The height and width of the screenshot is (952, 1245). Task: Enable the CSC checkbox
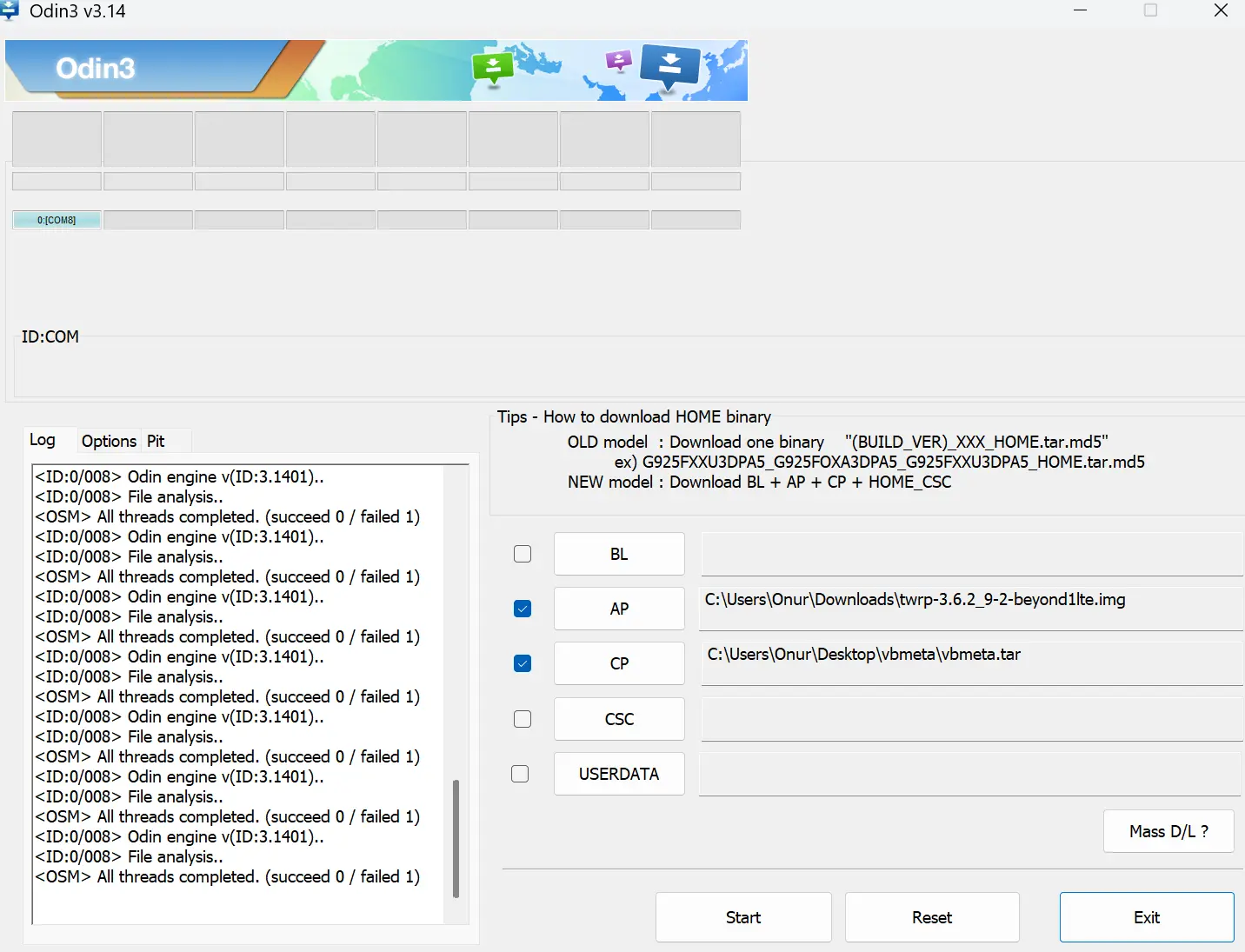(x=523, y=719)
